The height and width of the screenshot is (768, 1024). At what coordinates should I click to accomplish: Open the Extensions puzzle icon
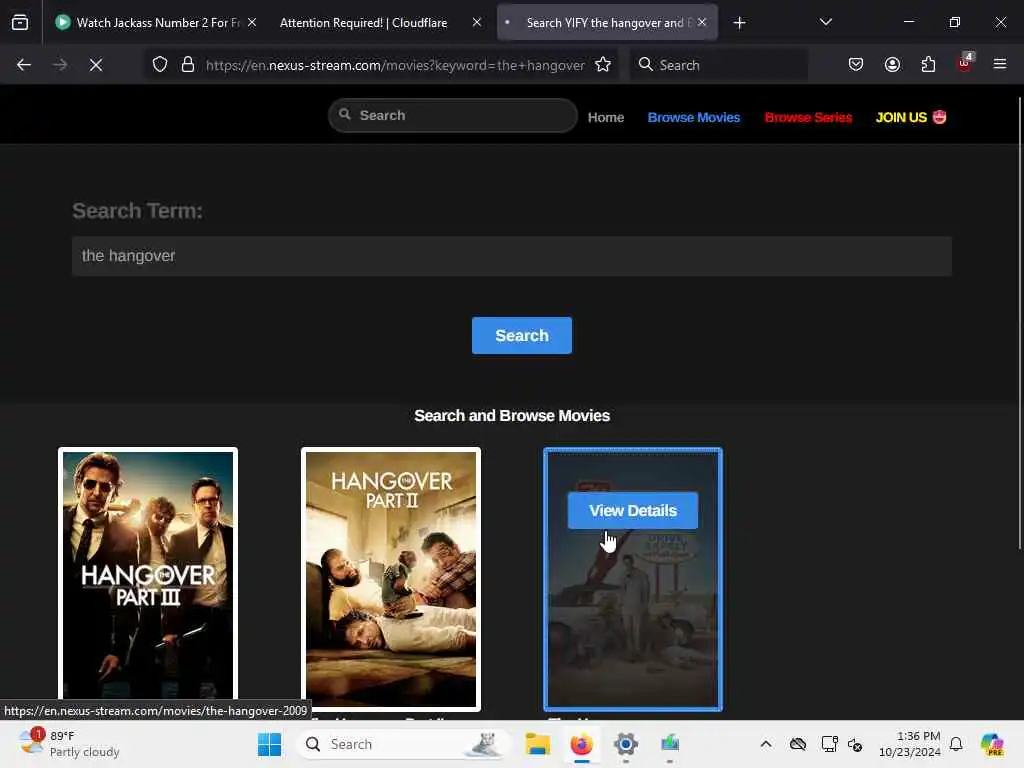928,65
